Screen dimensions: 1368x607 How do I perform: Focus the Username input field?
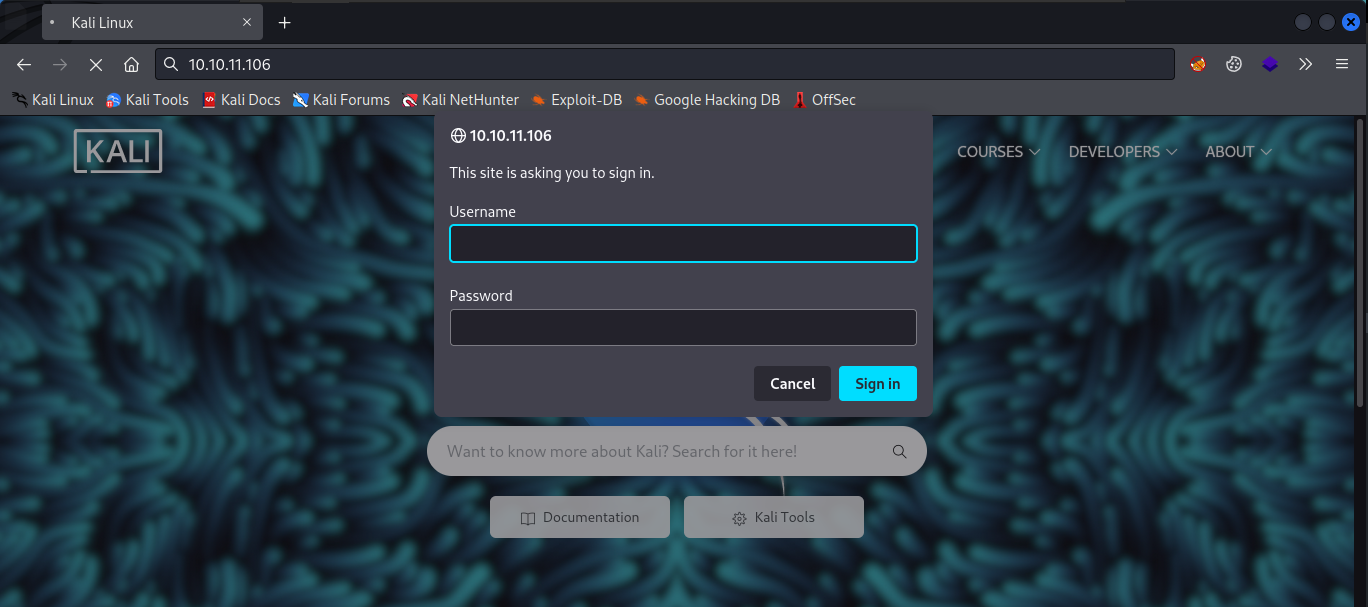click(683, 244)
